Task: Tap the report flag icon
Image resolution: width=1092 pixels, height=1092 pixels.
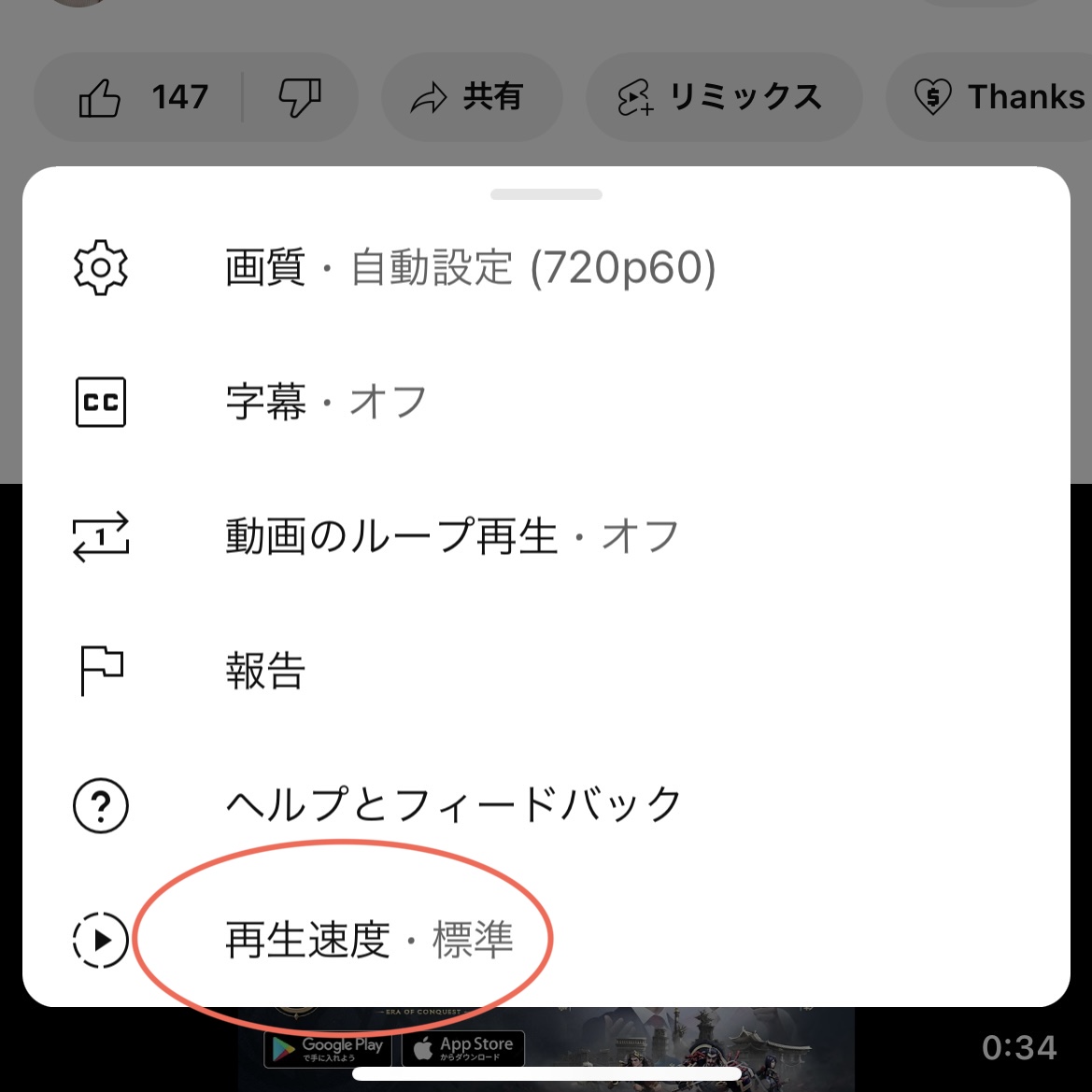Action: (x=102, y=670)
